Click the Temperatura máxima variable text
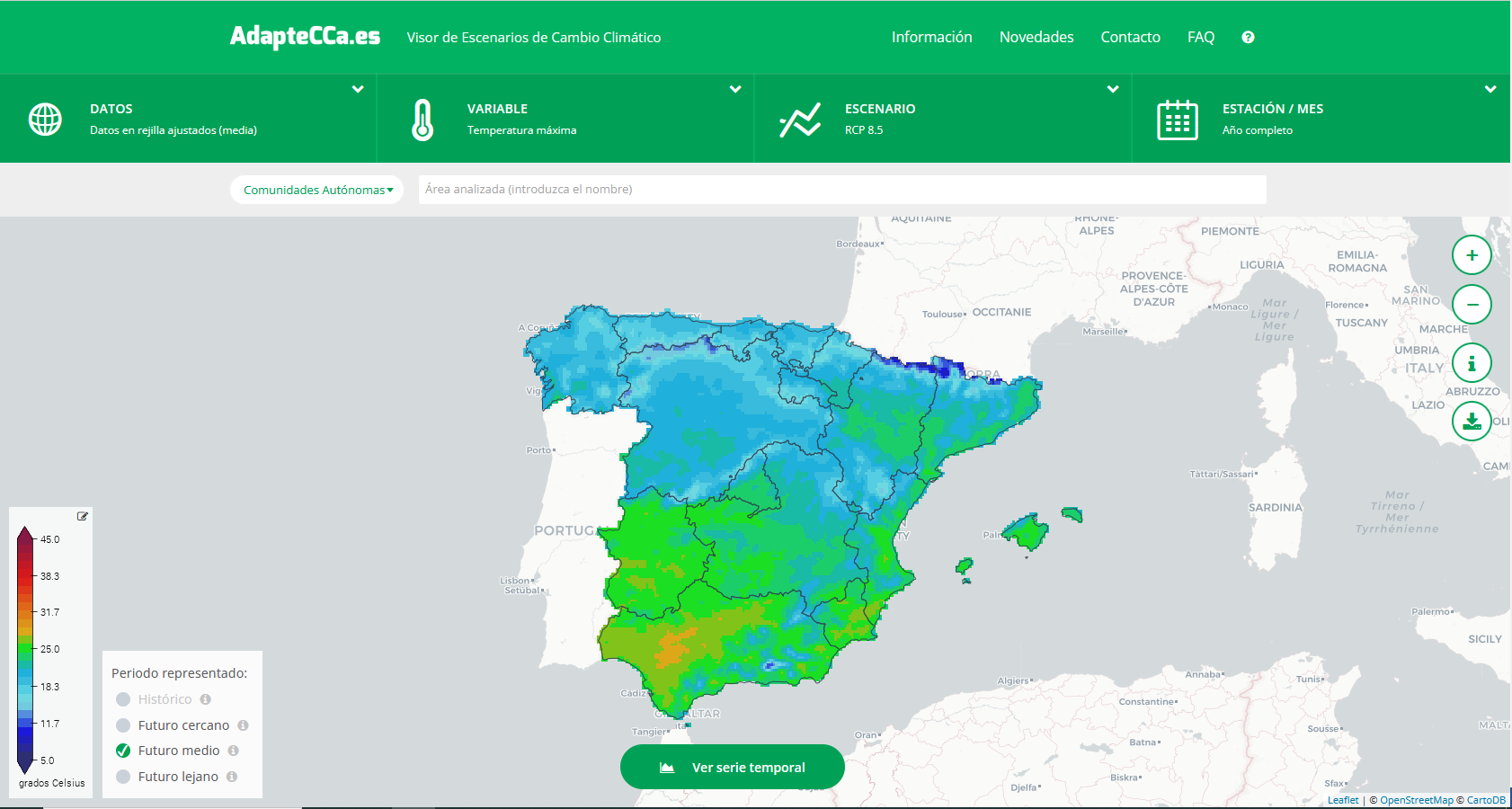The image size is (1512, 809). [521, 130]
